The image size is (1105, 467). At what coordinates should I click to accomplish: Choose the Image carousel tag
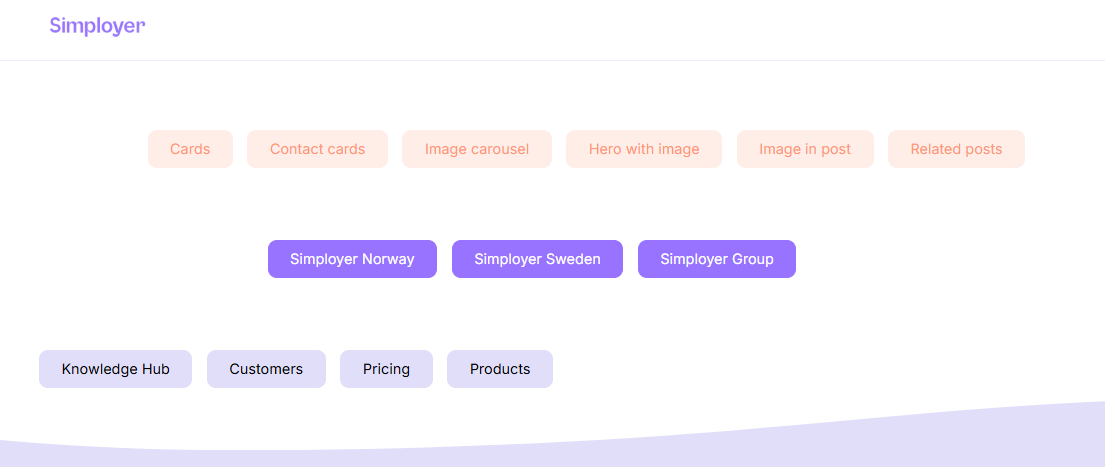coord(477,149)
